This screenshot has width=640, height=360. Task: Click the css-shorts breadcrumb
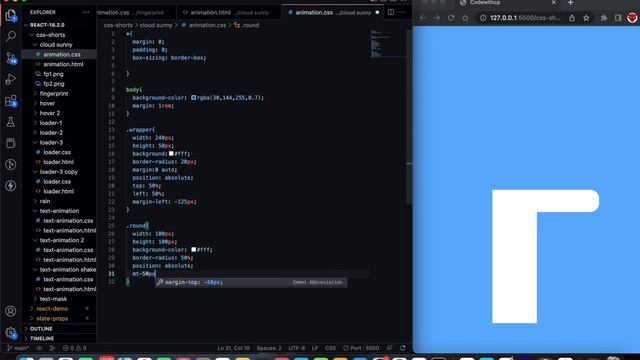118,25
